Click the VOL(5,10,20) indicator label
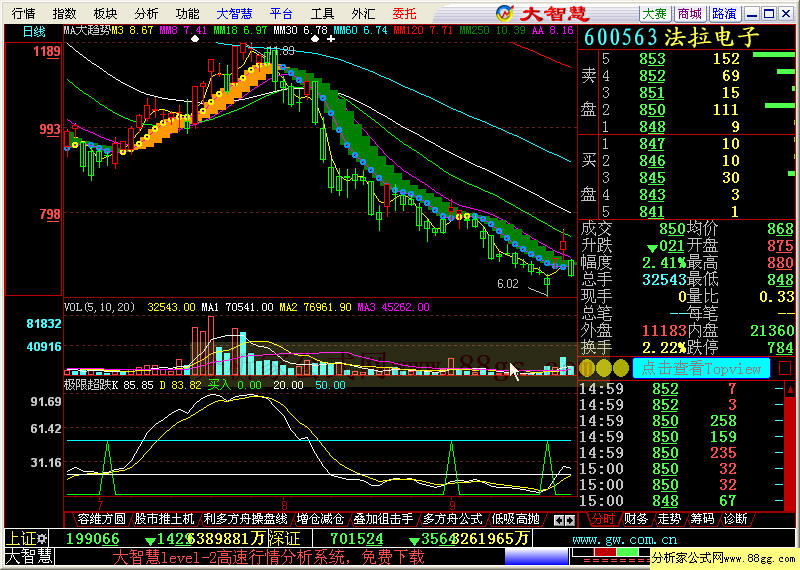This screenshot has width=800, height=570. 99,307
